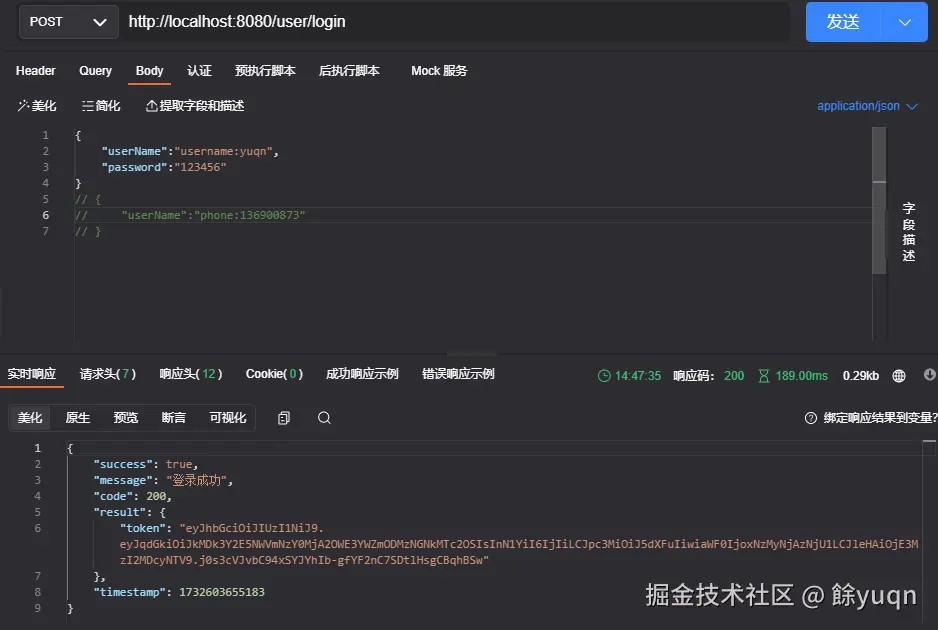
Task: Switch to the Query tab
Action: 95,71
